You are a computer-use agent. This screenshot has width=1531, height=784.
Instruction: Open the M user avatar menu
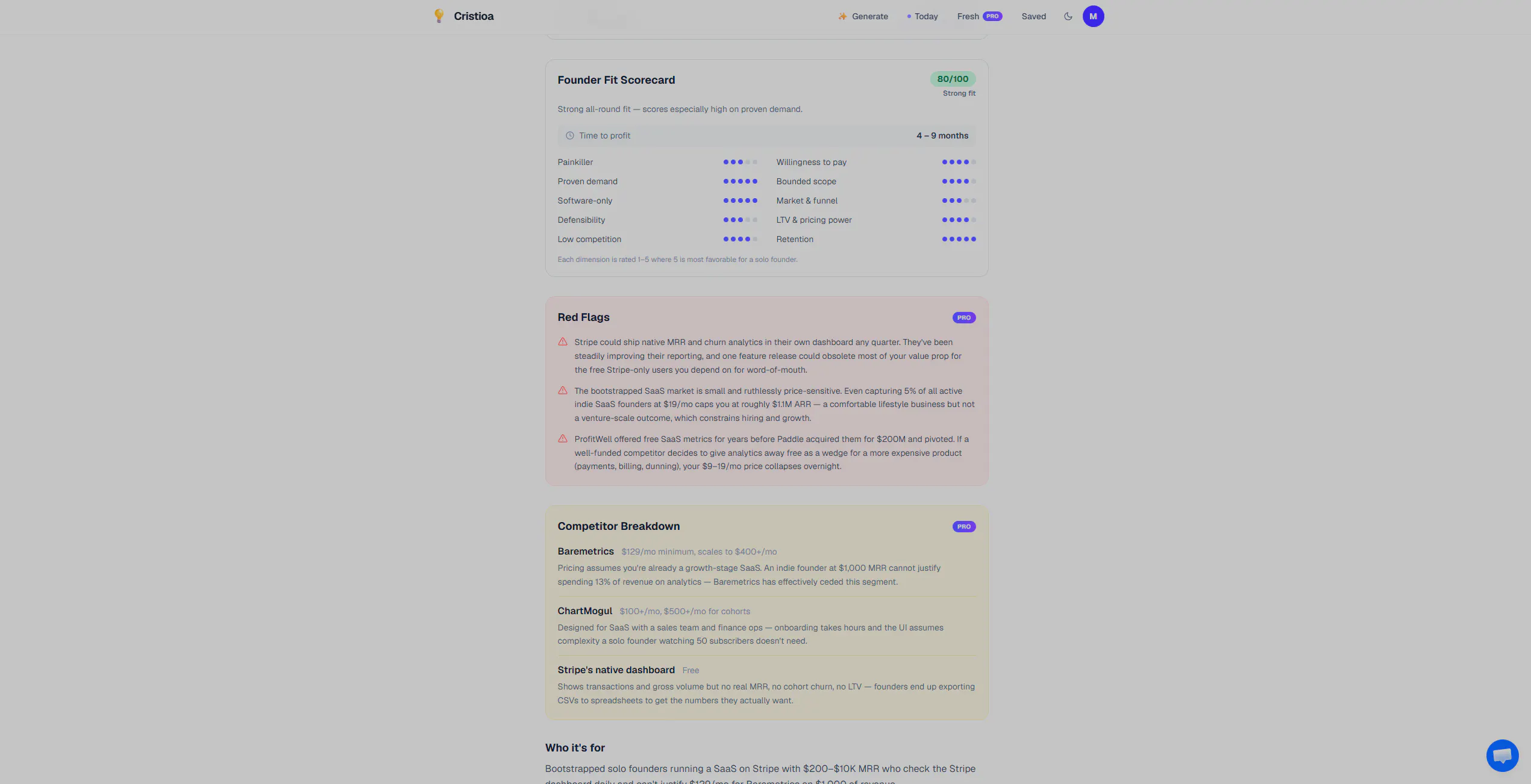pyautogui.click(x=1093, y=16)
